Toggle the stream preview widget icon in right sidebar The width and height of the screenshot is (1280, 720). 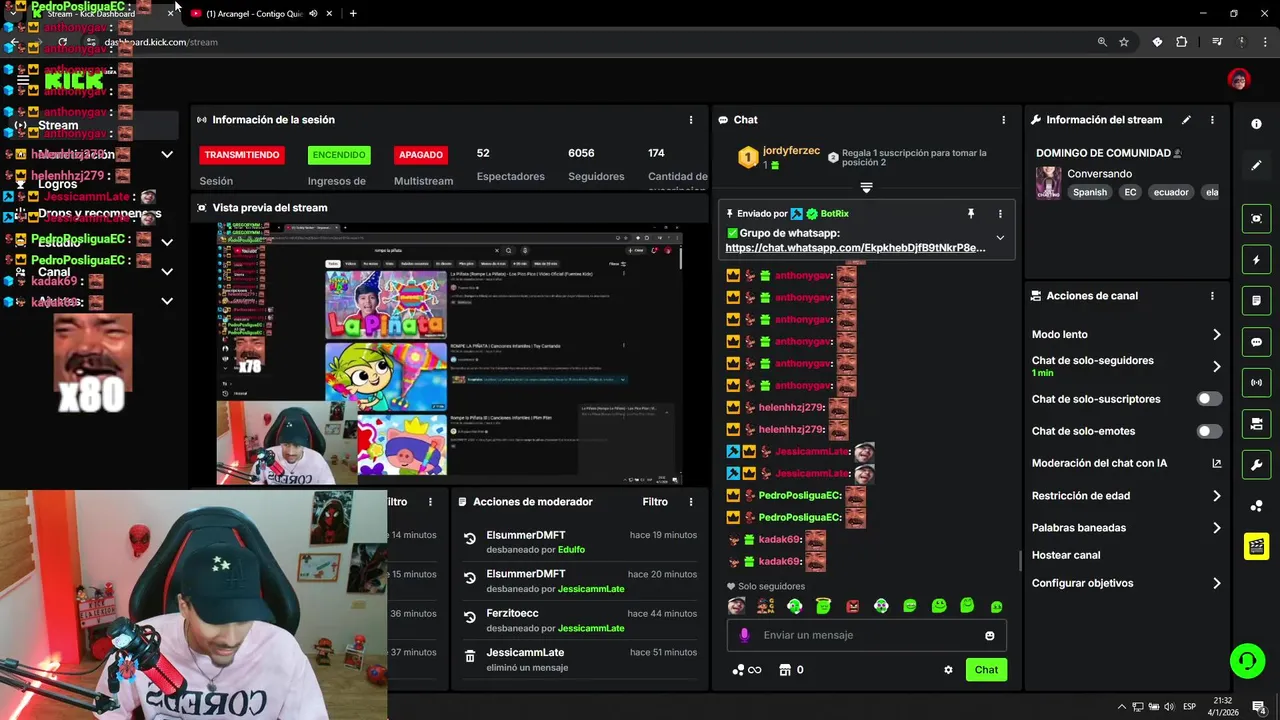[1256, 218]
